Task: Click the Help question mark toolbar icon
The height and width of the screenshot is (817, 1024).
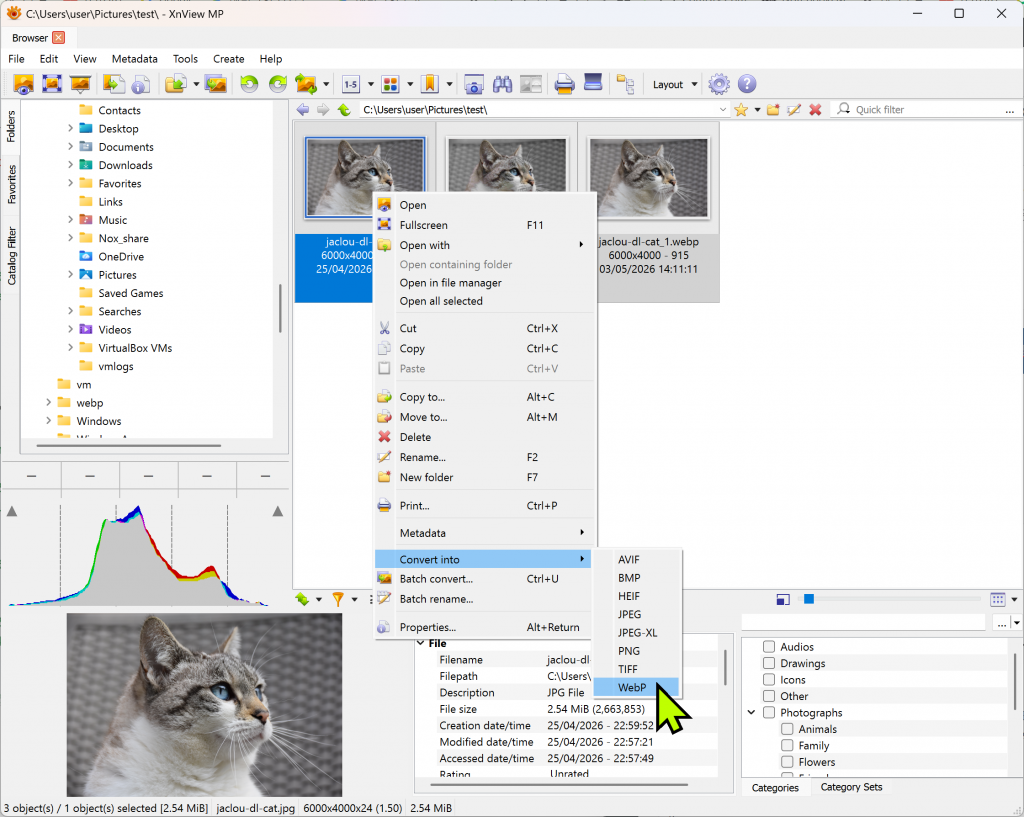Action: point(747,84)
